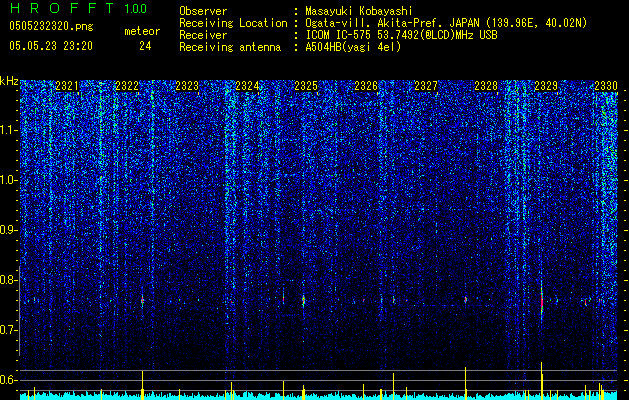Click the Observer field label

pyautogui.click(x=203, y=11)
